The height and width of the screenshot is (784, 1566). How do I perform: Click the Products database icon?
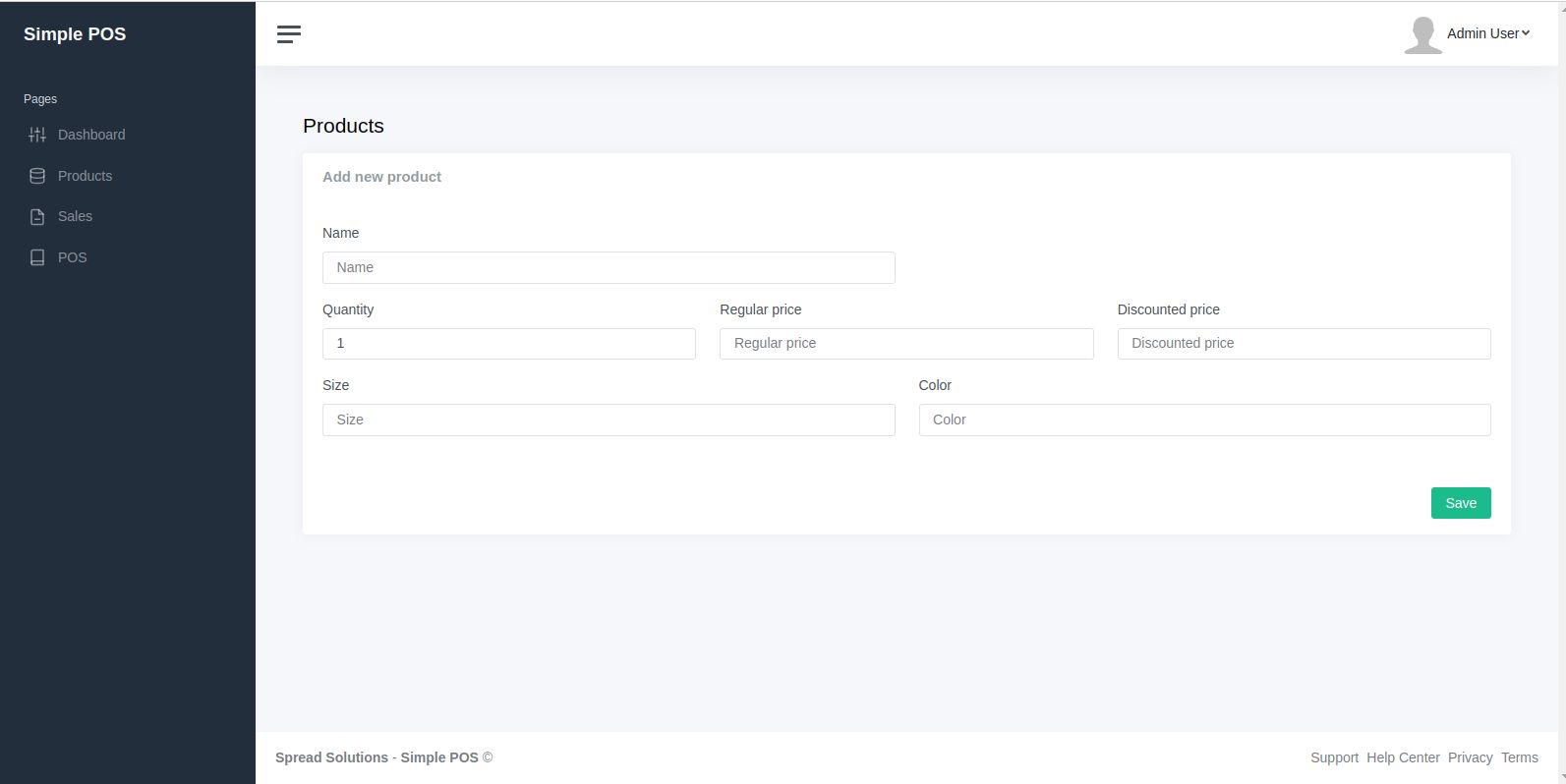coord(37,176)
